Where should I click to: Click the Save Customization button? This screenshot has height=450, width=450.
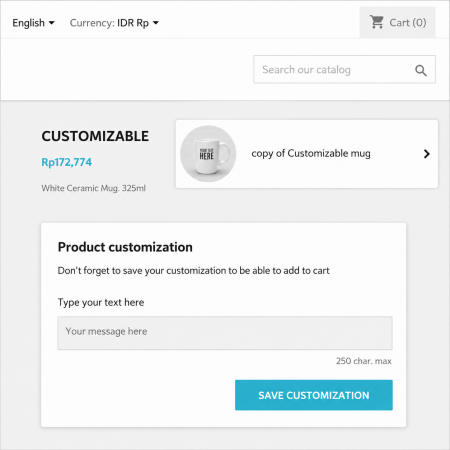point(314,395)
